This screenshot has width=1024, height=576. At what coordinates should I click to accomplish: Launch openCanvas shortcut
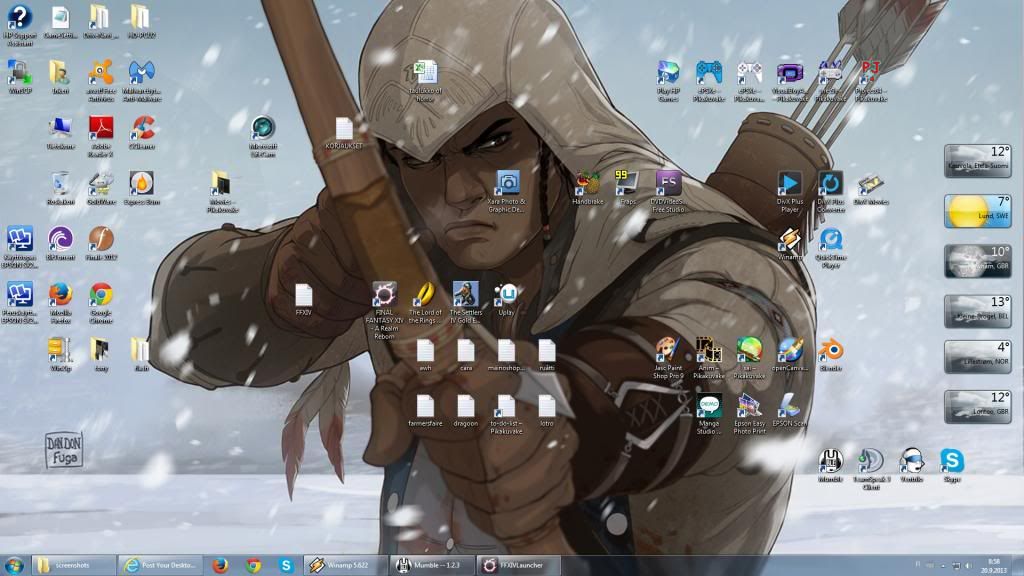[789, 355]
